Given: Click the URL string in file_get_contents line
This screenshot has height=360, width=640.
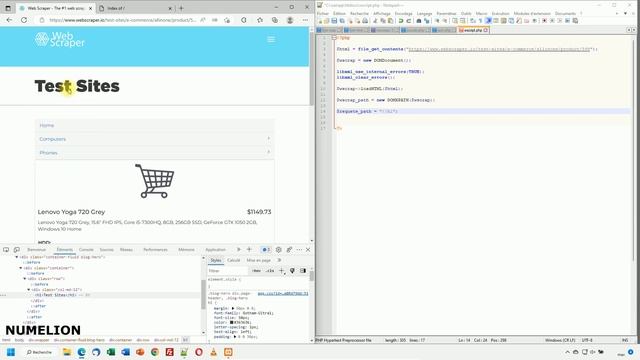Looking at the screenshot, I should 499,49.
